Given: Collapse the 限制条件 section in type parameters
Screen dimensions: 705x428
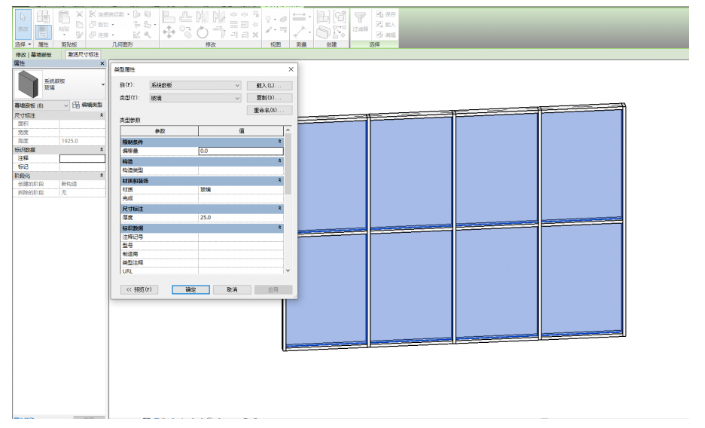Looking at the screenshot, I should pyautogui.click(x=280, y=142).
